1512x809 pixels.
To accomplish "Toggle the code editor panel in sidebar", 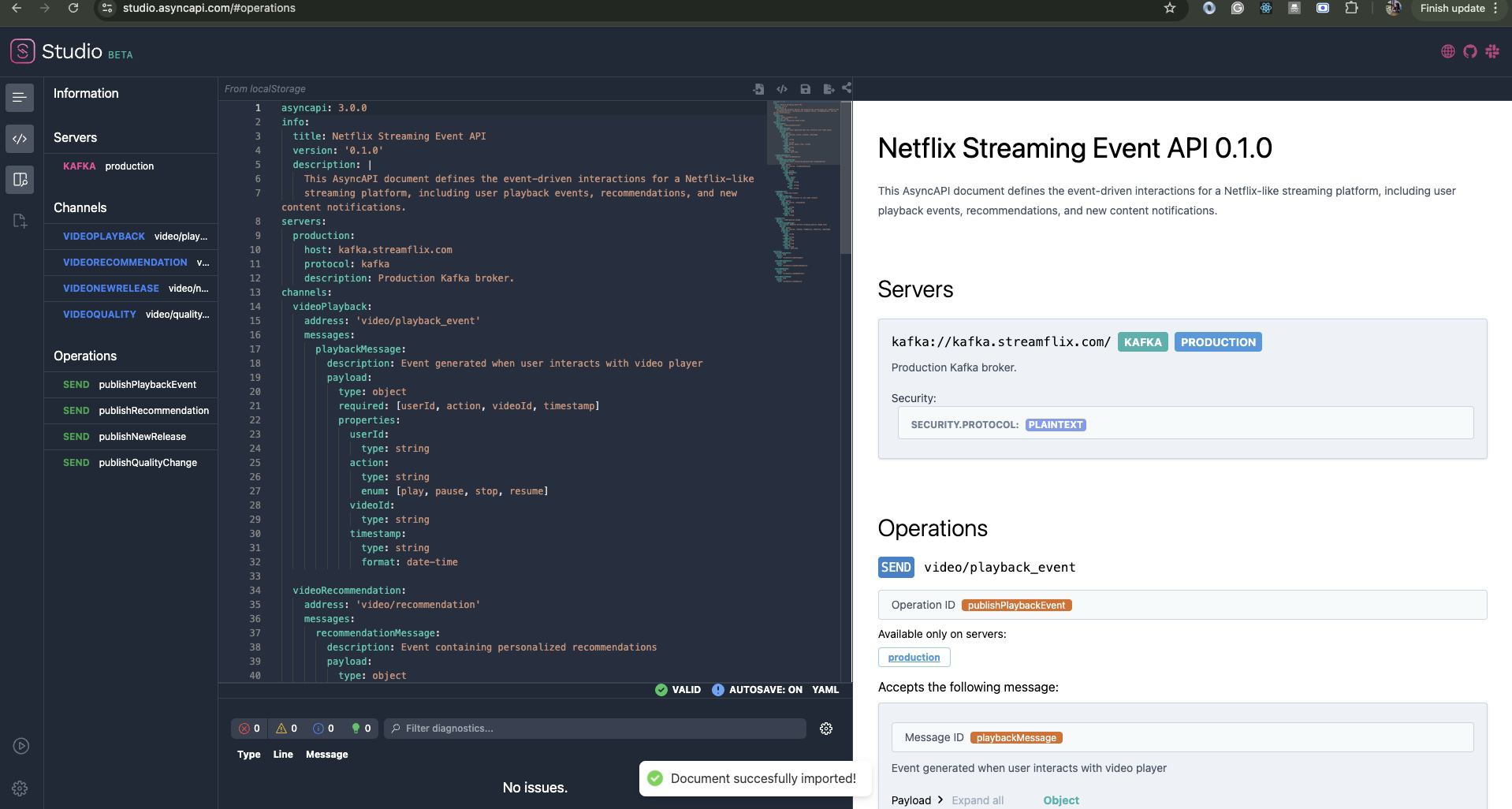I will pos(20,139).
